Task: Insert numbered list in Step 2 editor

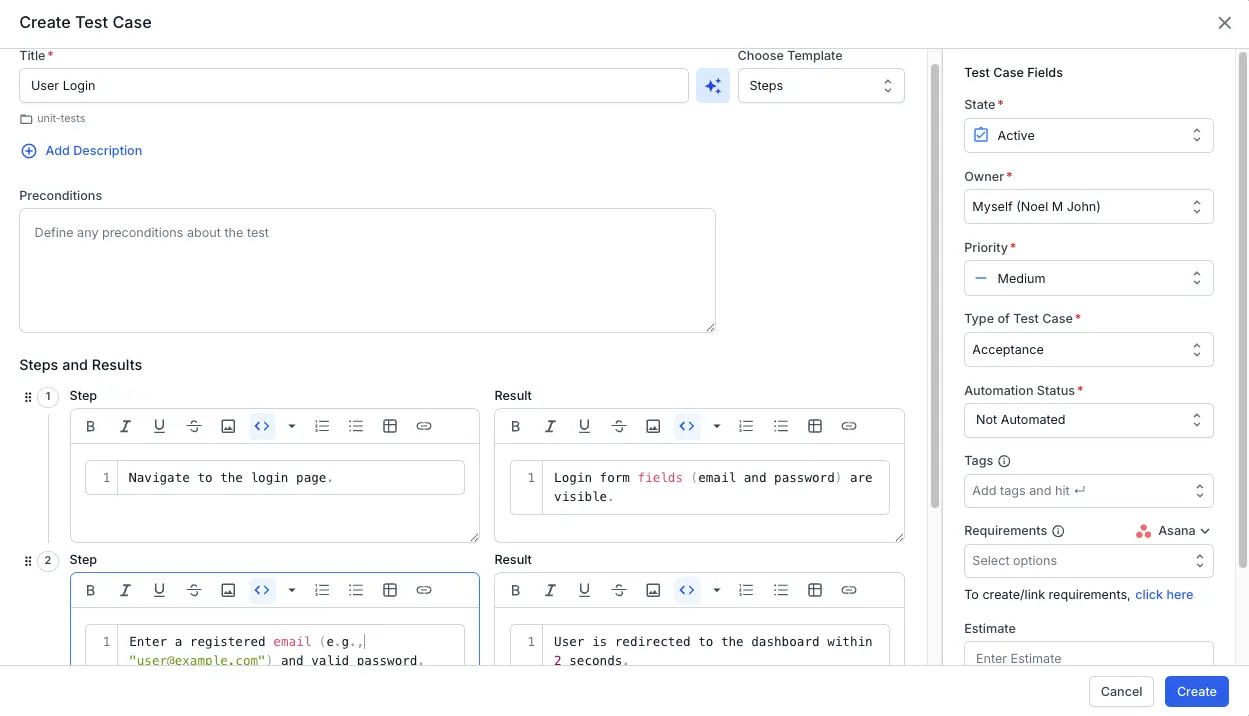Action: [322, 590]
